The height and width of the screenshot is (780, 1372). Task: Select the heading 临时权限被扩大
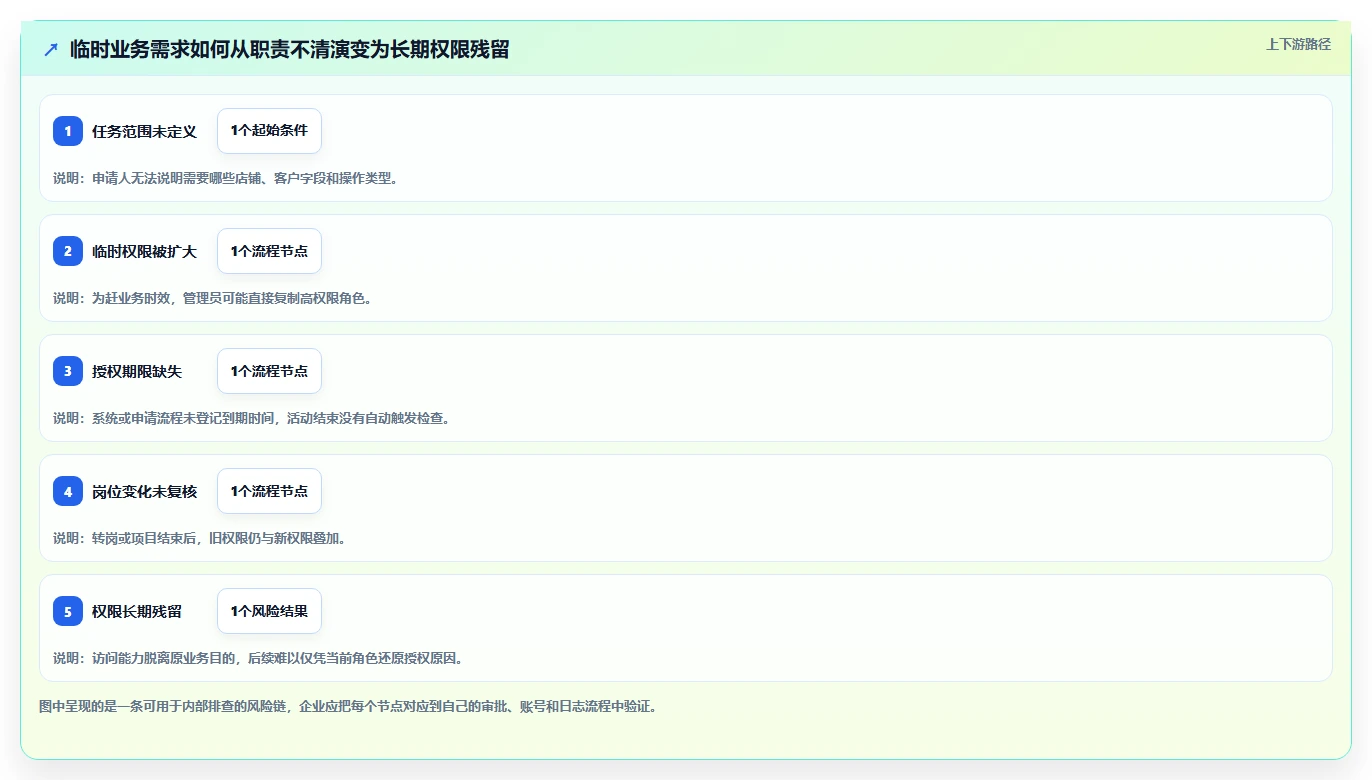click(x=144, y=252)
